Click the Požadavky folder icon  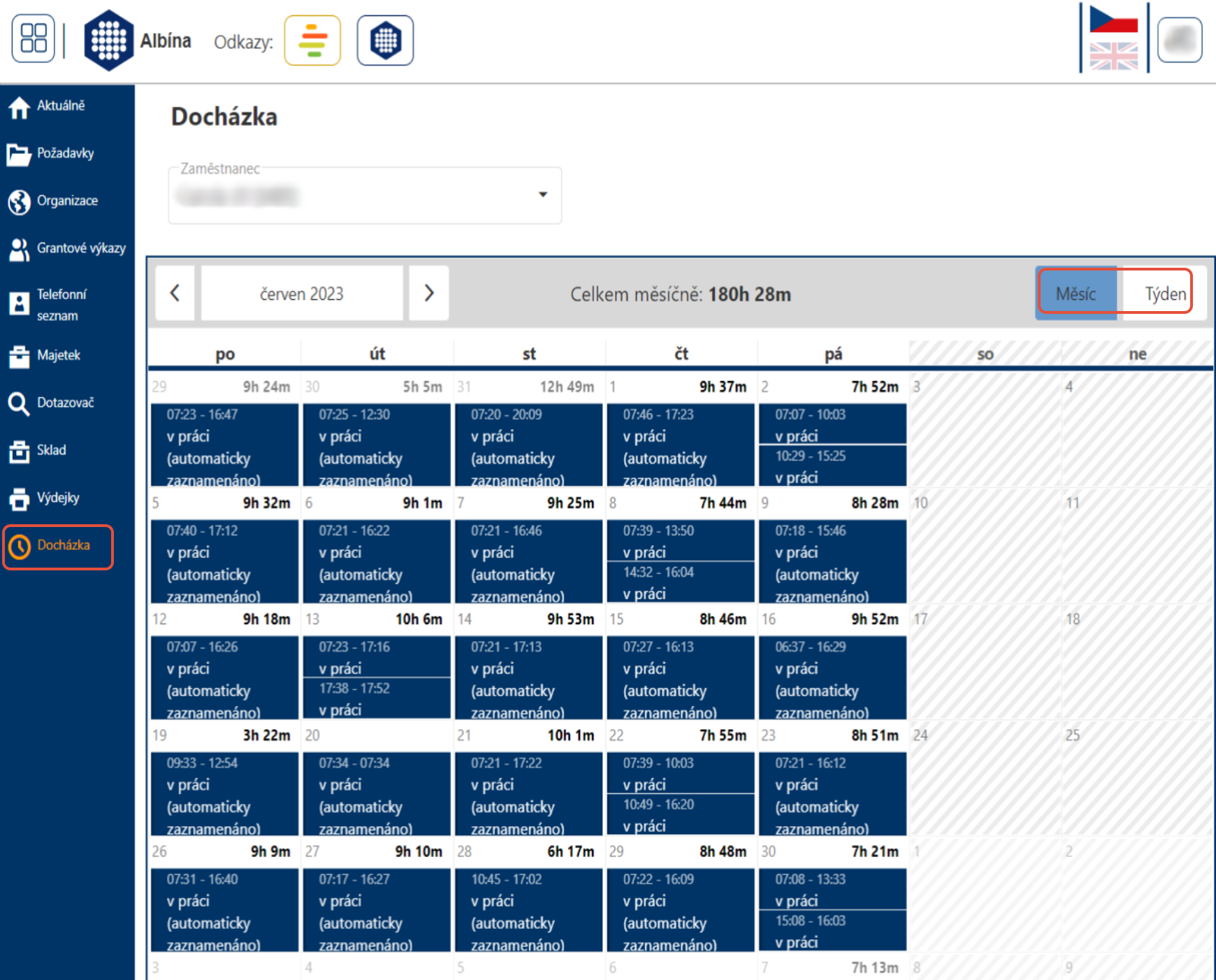[19, 154]
